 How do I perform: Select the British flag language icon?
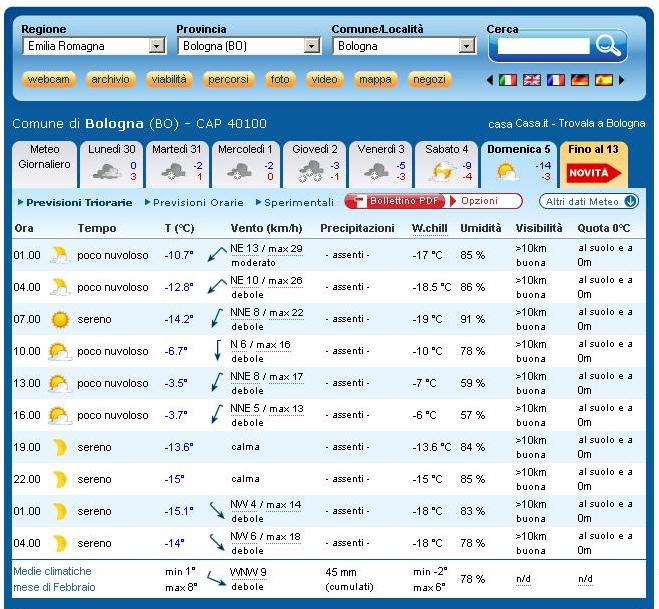click(532, 80)
